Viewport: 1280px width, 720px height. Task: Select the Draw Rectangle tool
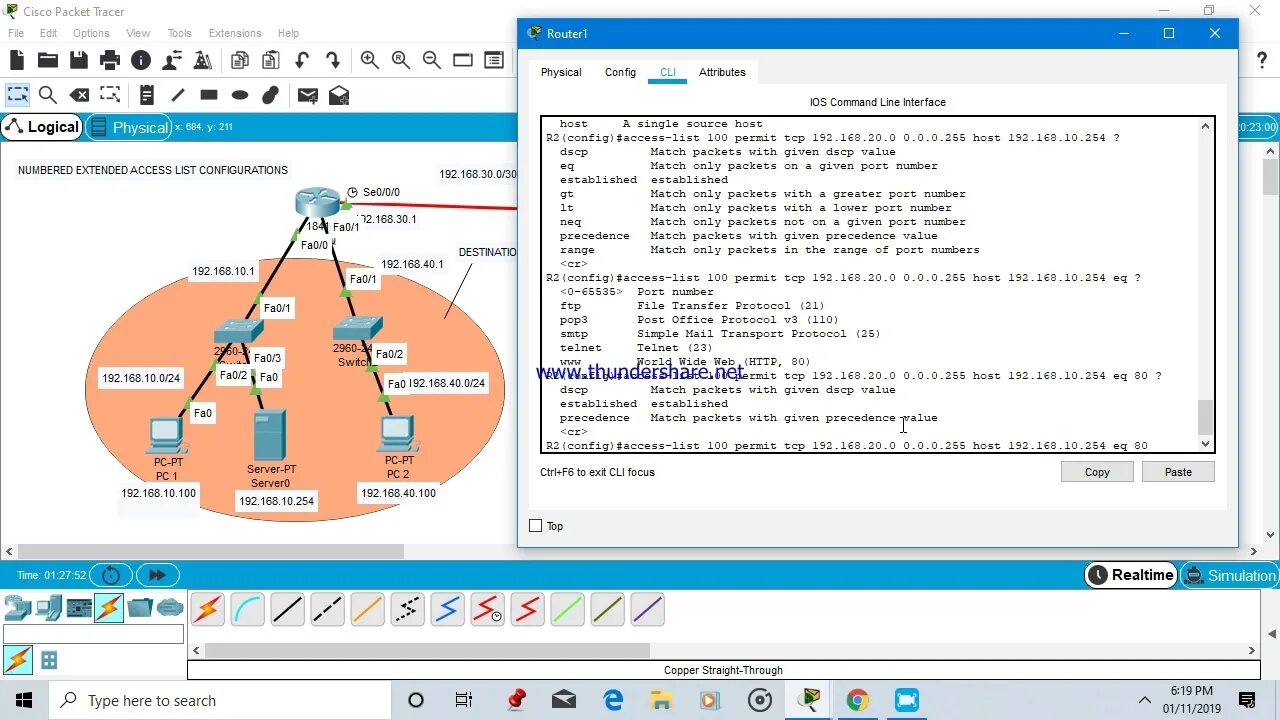point(209,95)
